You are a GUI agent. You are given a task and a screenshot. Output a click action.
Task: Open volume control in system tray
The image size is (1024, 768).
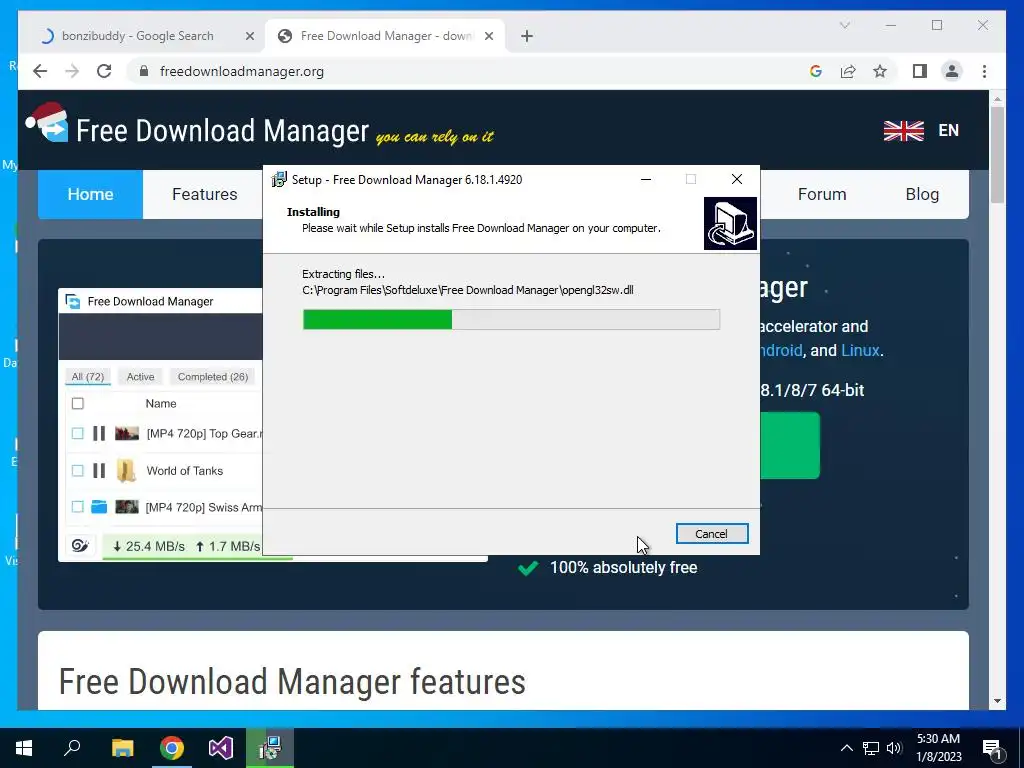click(x=894, y=748)
